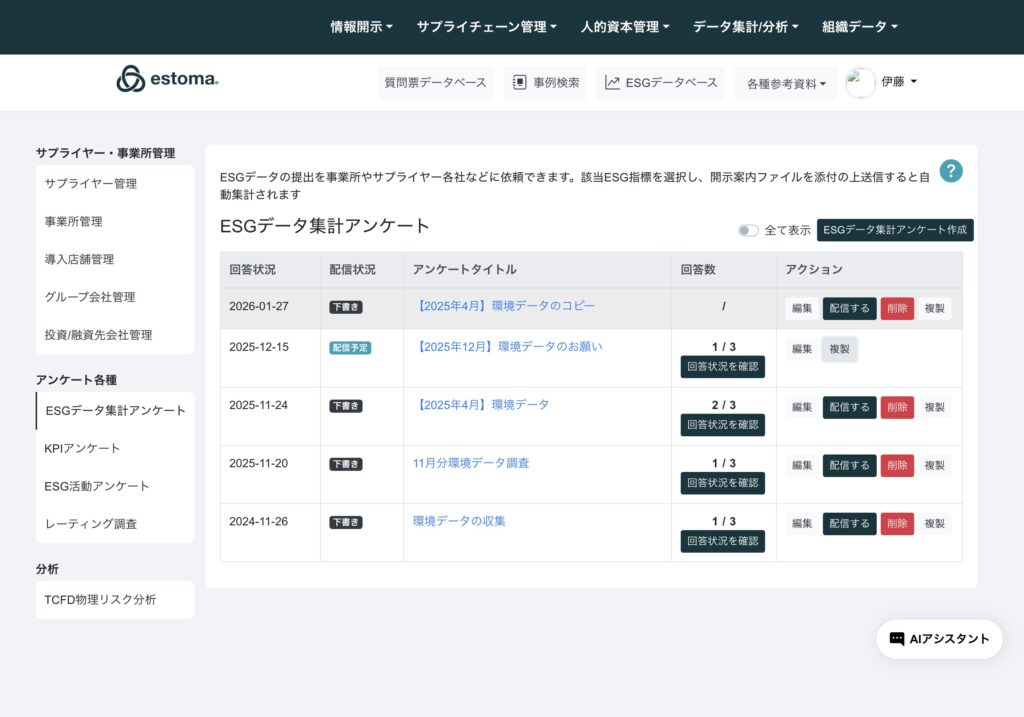
Task: Open the 11月分環境データ調査 survey link
Action: [x=471, y=463]
